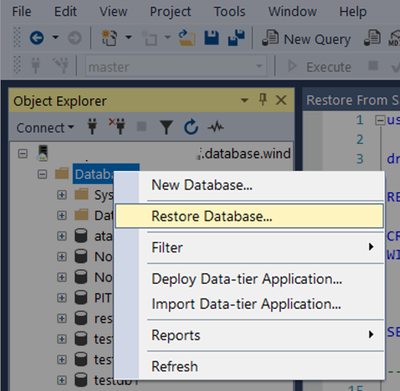Open the master database combo box

pyautogui.click(x=176, y=67)
